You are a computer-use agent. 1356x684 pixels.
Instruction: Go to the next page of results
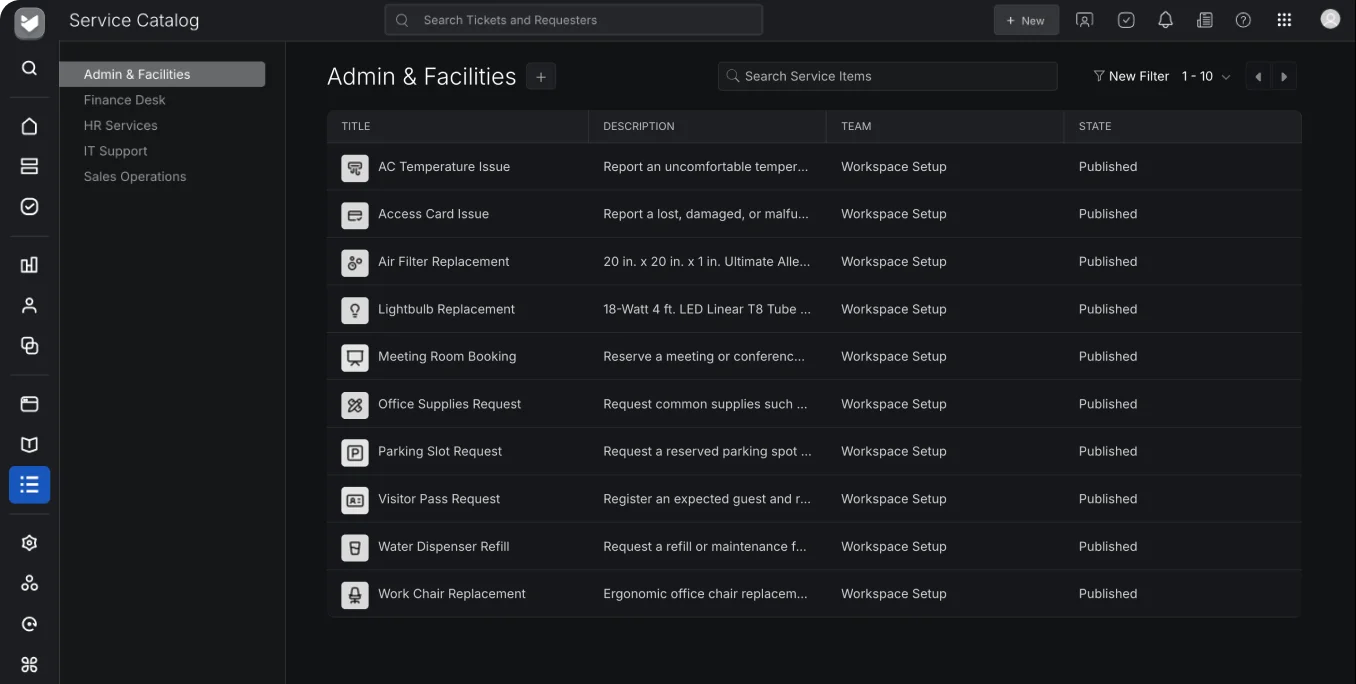pyautogui.click(x=1284, y=76)
